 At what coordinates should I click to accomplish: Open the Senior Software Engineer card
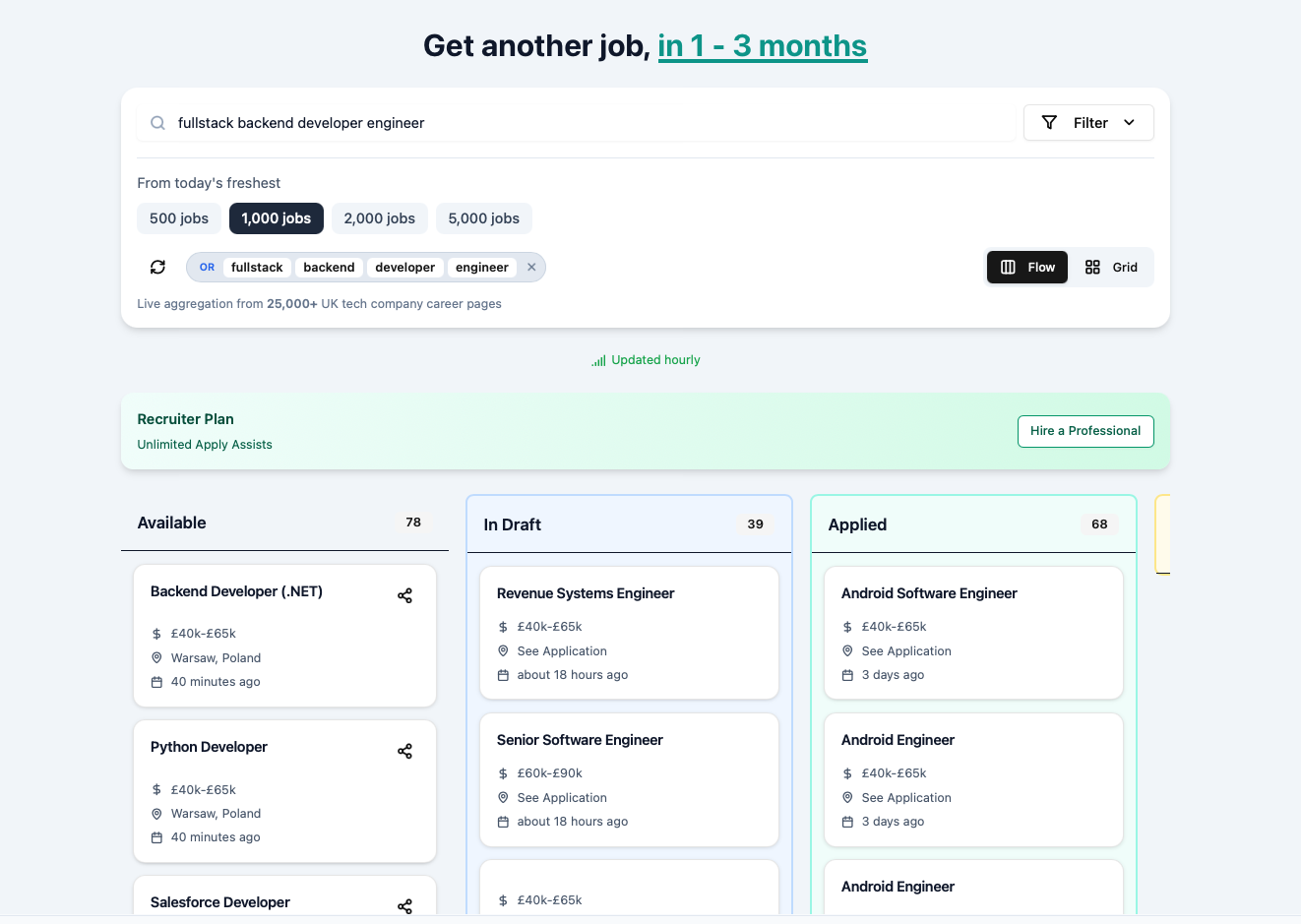580,740
